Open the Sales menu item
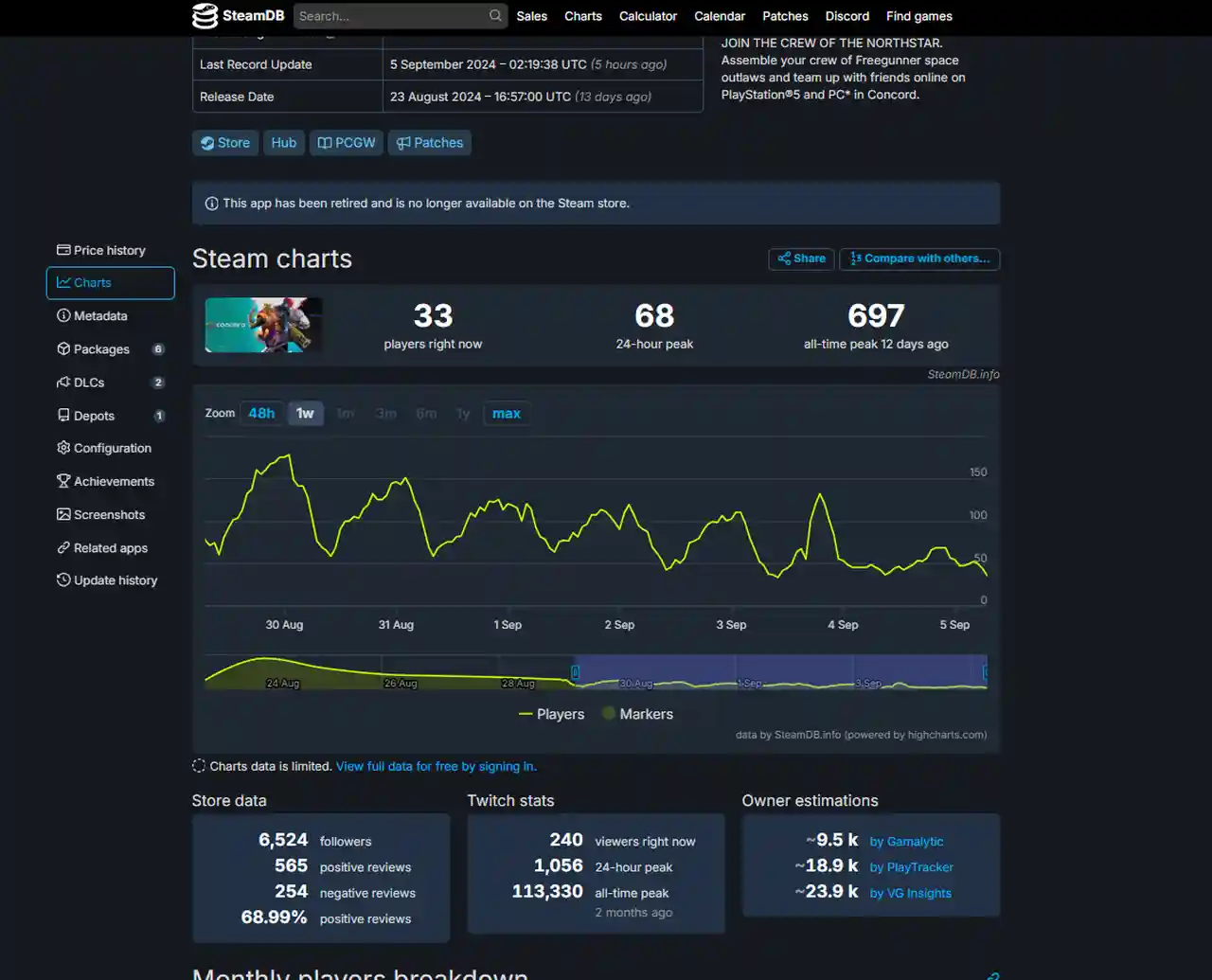The width and height of the screenshot is (1212, 980). tap(532, 16)
